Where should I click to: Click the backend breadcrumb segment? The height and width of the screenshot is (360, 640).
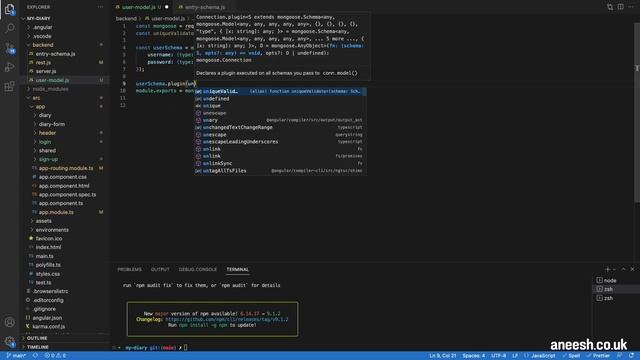pos(126,18)
